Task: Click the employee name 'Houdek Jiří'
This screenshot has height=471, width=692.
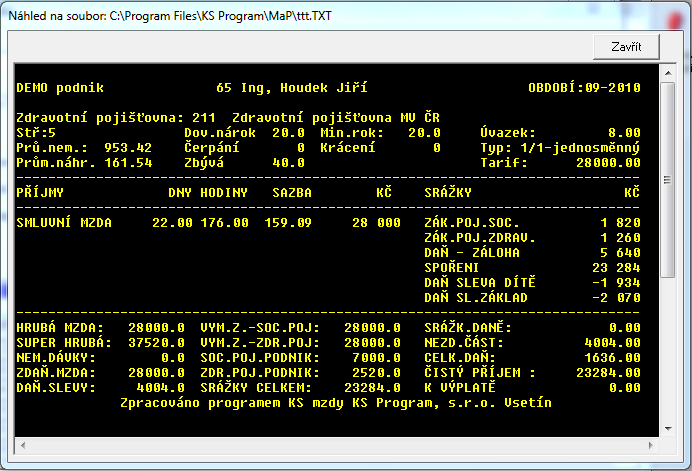Action: pos(323,88)
